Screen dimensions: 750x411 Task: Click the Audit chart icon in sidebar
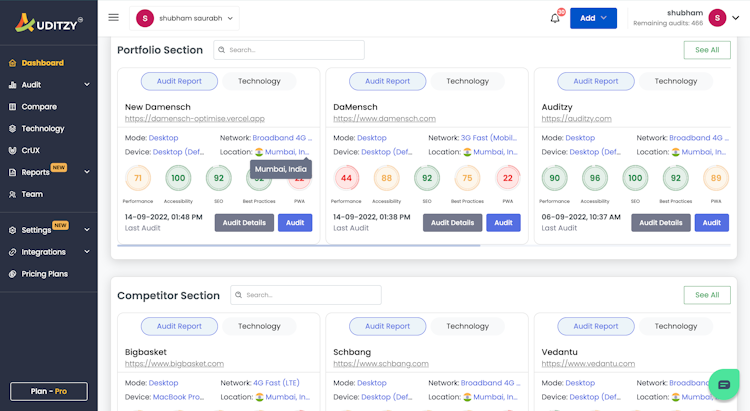tap(12, 85)
